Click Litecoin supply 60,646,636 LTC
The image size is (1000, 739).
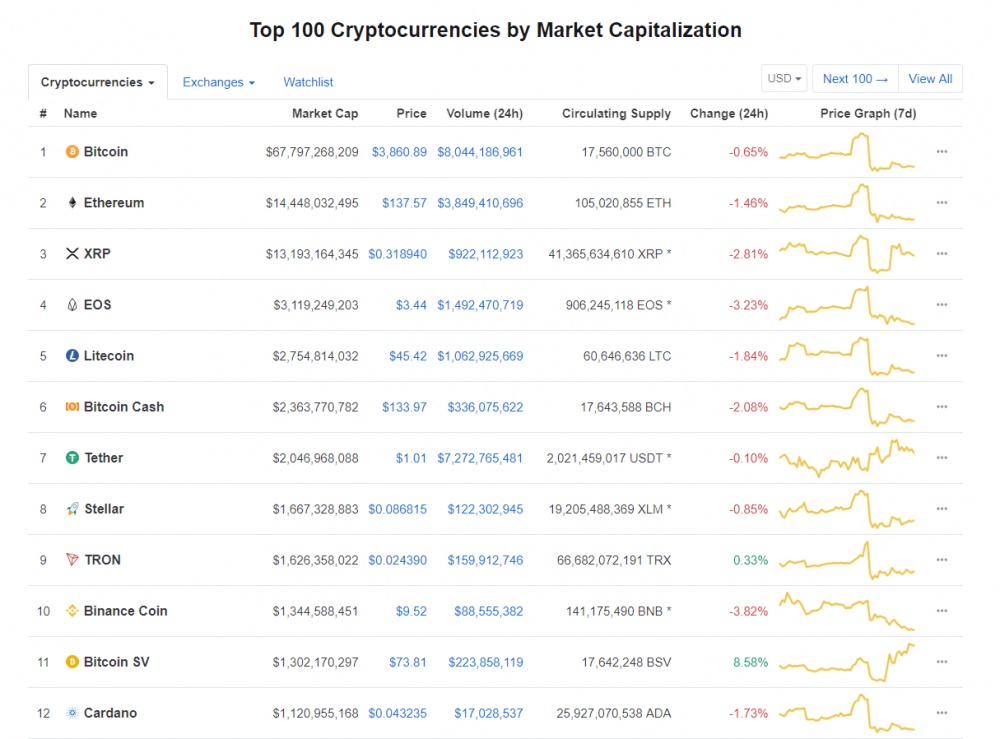pyautogui.click(x=627, y=356)
